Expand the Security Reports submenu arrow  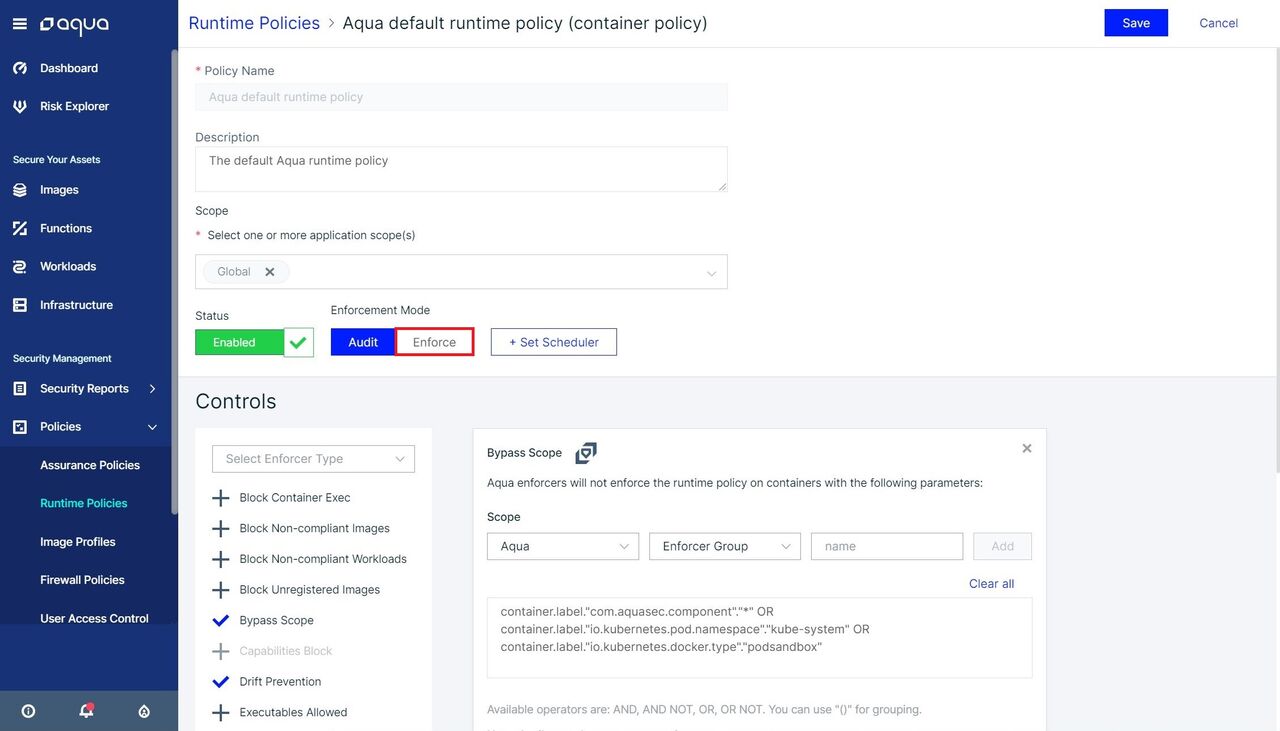[x=153, y=388]
